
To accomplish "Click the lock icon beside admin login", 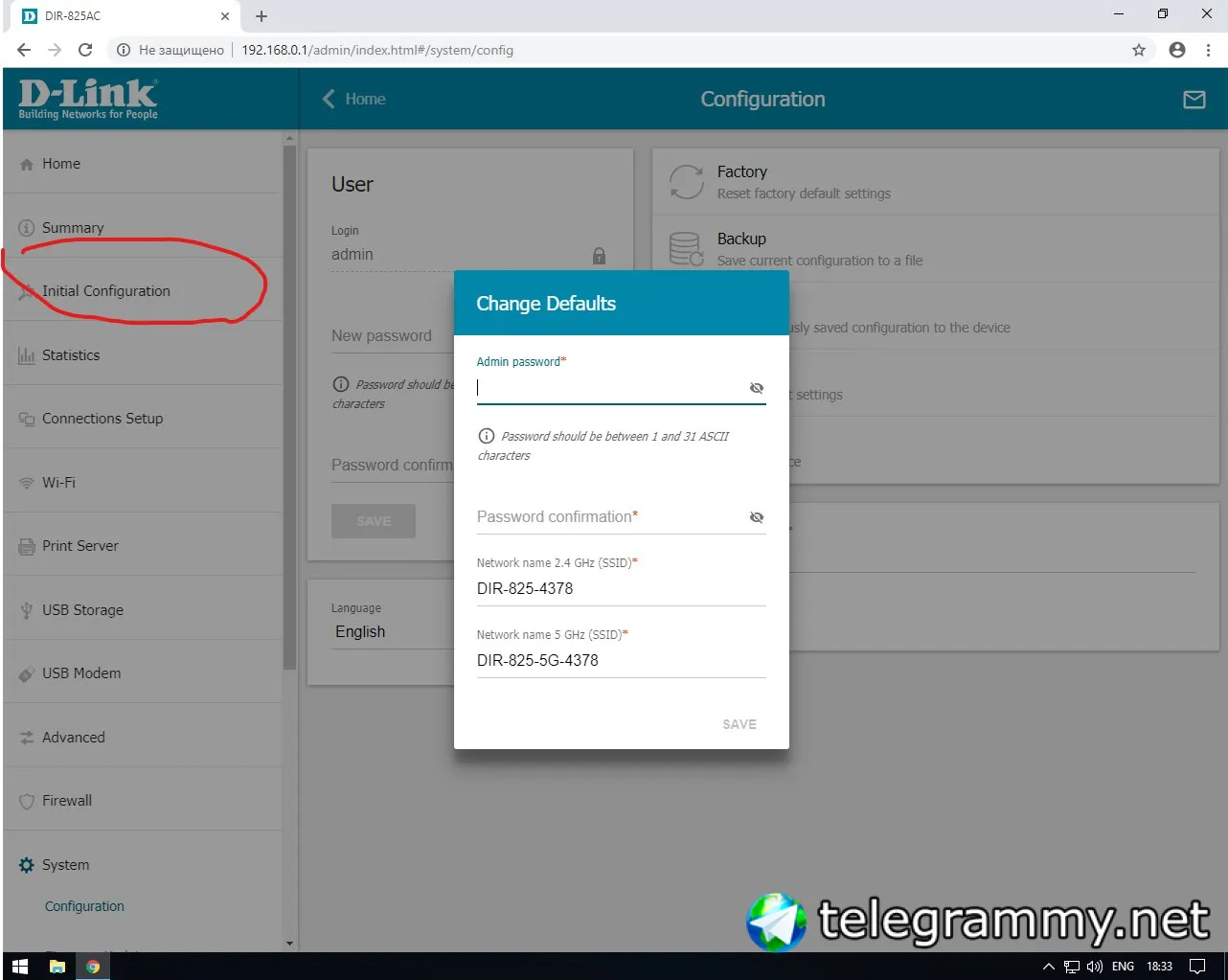I will (x=599, y=256).
